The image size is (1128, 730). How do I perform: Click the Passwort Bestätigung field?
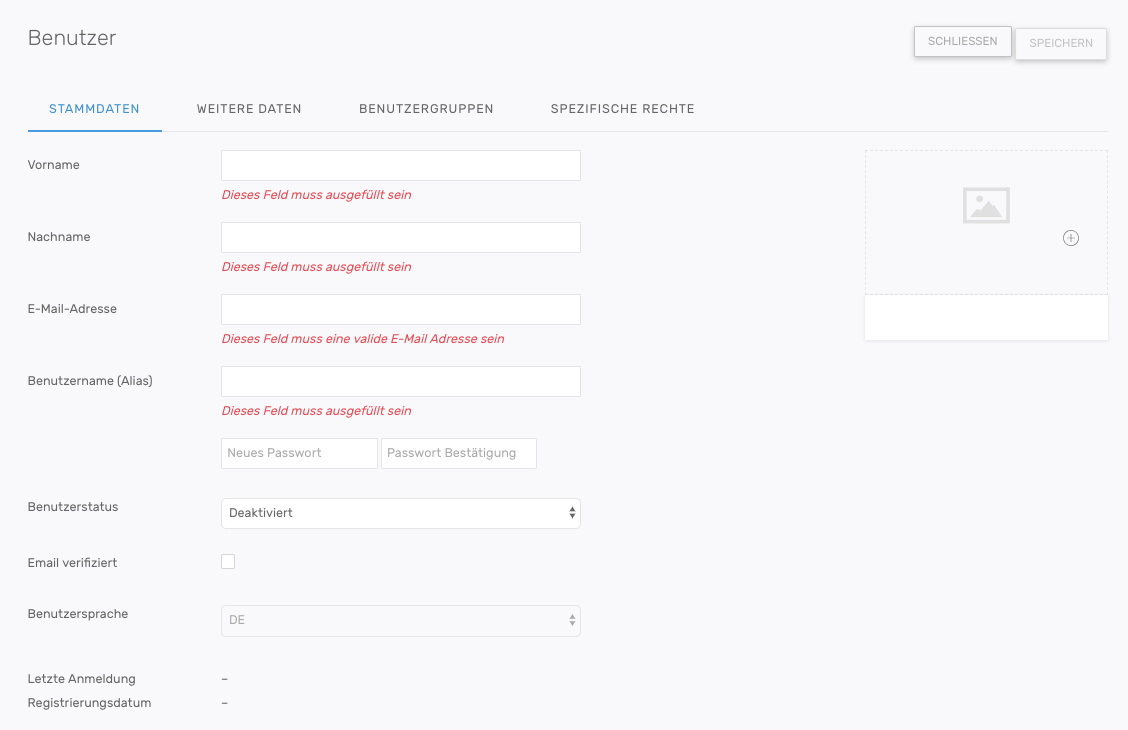click(x=459, y=453)
